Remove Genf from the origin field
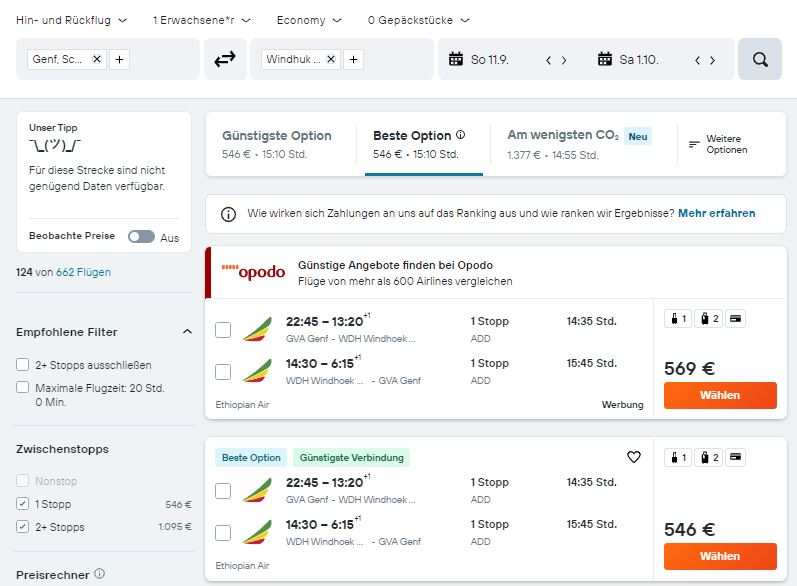This screenshot has width=797, height=586. [97, 59]
